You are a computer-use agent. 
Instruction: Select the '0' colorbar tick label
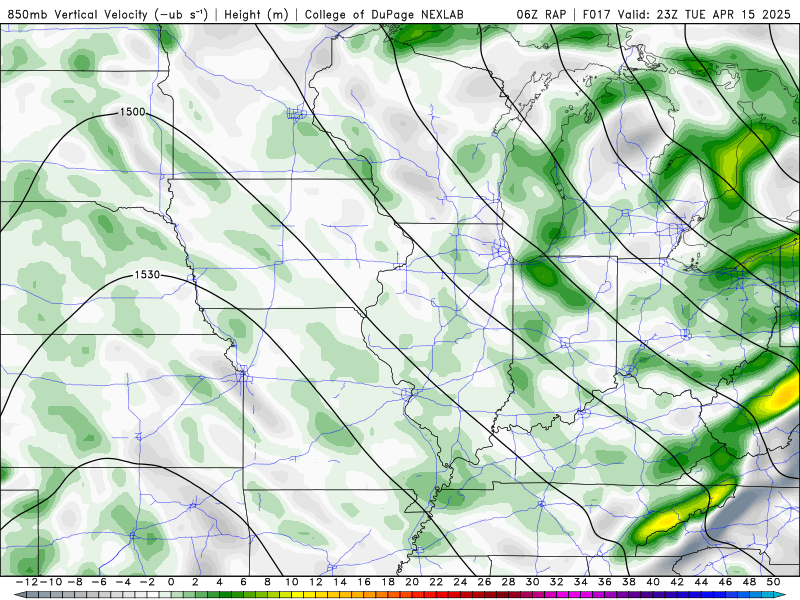[x=171, y=582]
